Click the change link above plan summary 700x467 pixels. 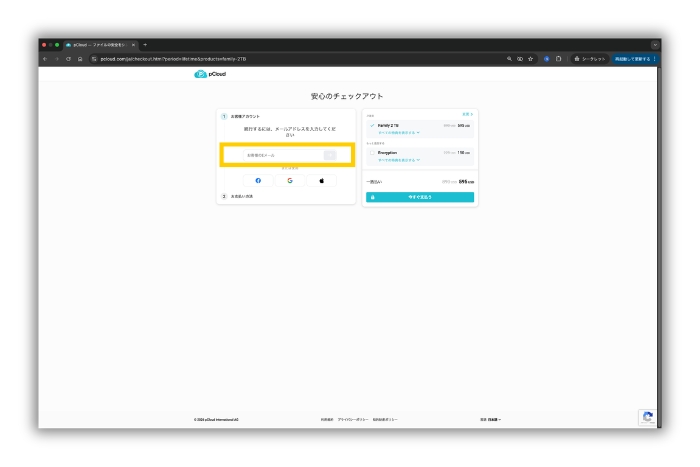point(466,114)
